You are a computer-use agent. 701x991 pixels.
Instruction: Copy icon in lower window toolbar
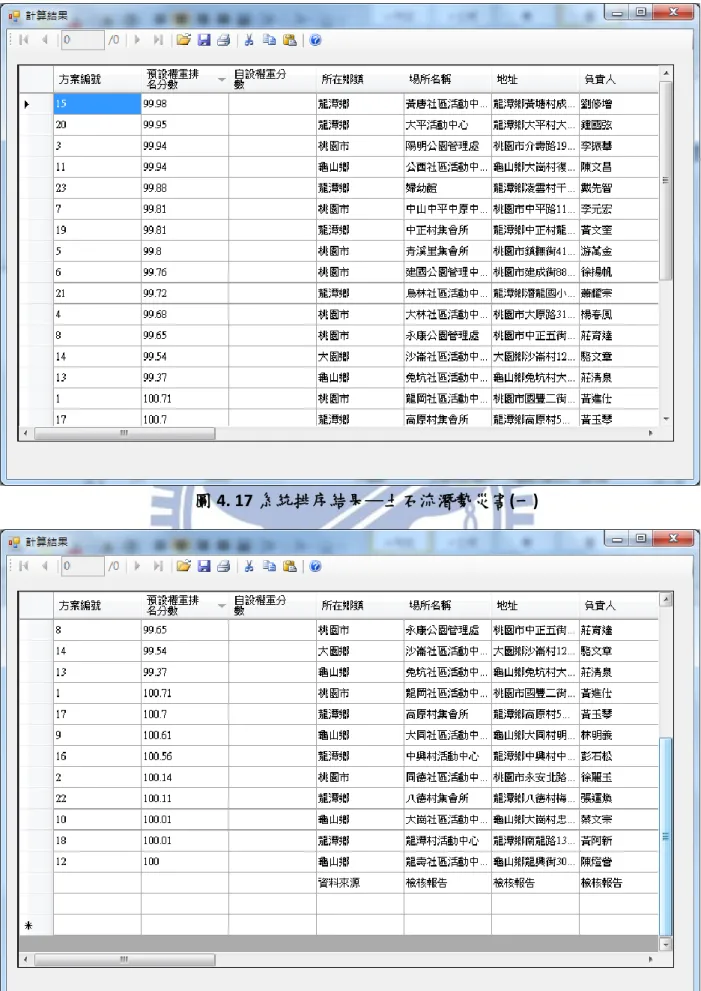tap(269, 566)
